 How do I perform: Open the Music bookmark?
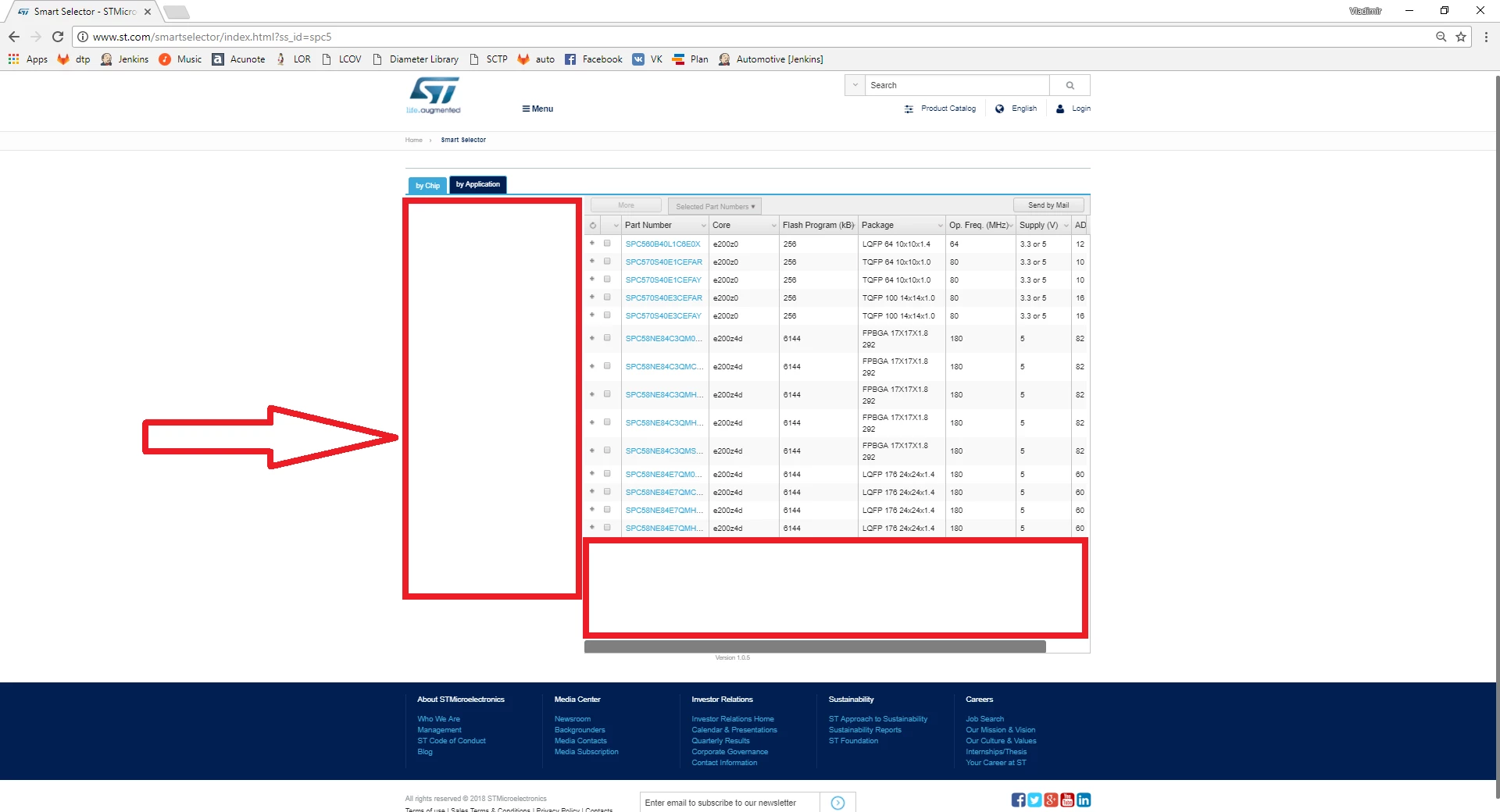pyautogui.click(x=180, y=59)
